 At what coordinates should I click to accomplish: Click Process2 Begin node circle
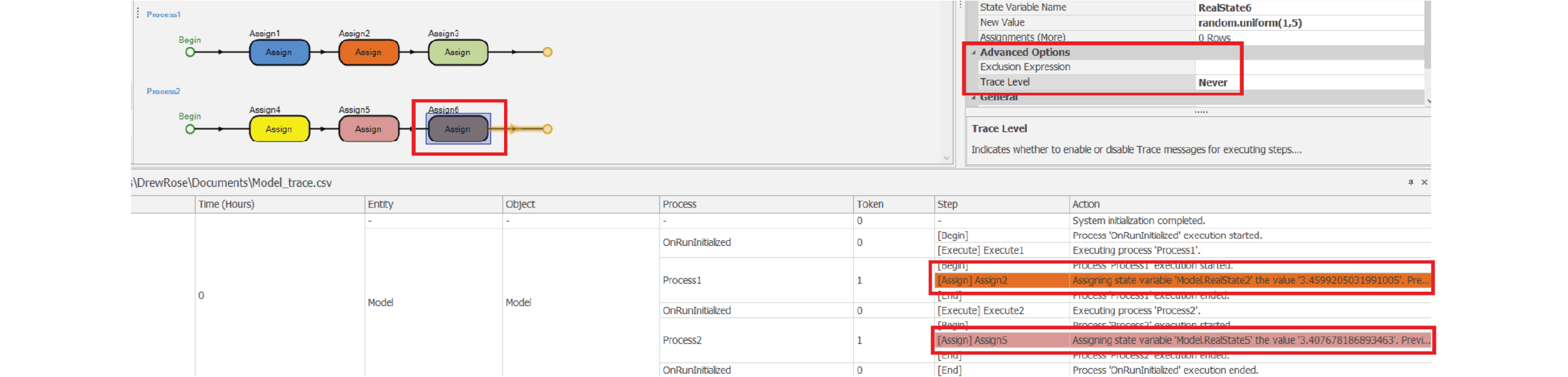coord(190,129)
